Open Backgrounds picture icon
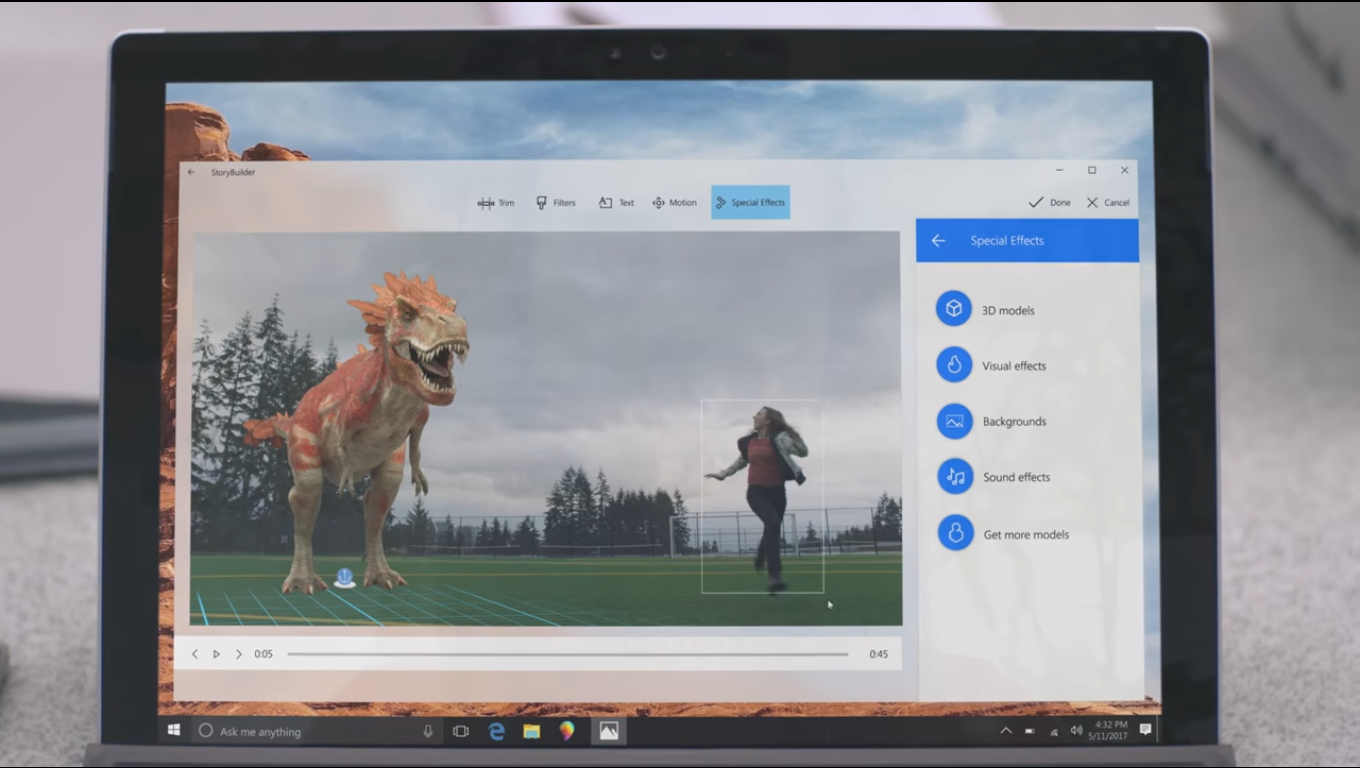1360x768 pixels. pos(954,421)
